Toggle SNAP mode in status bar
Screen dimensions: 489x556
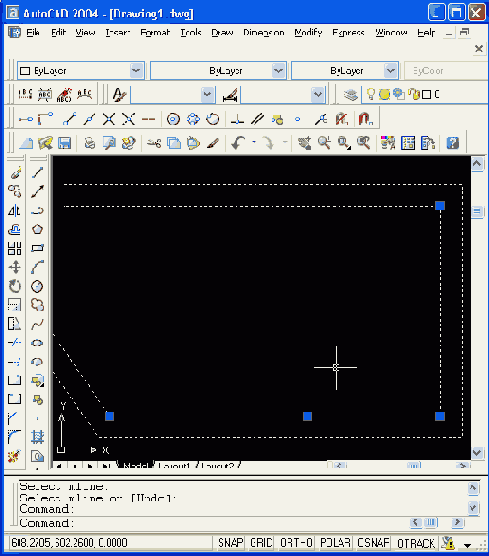pyautogui.click(x=230, y=543)
